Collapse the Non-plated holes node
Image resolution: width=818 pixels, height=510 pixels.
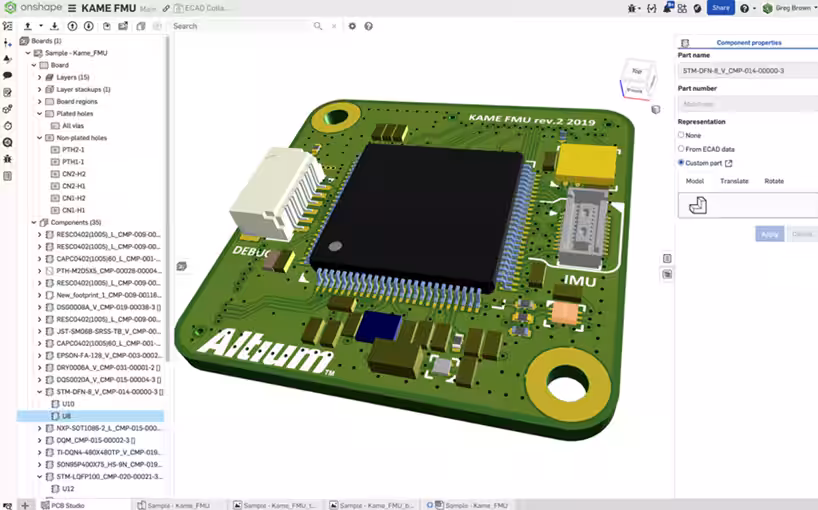coord(40,138)
